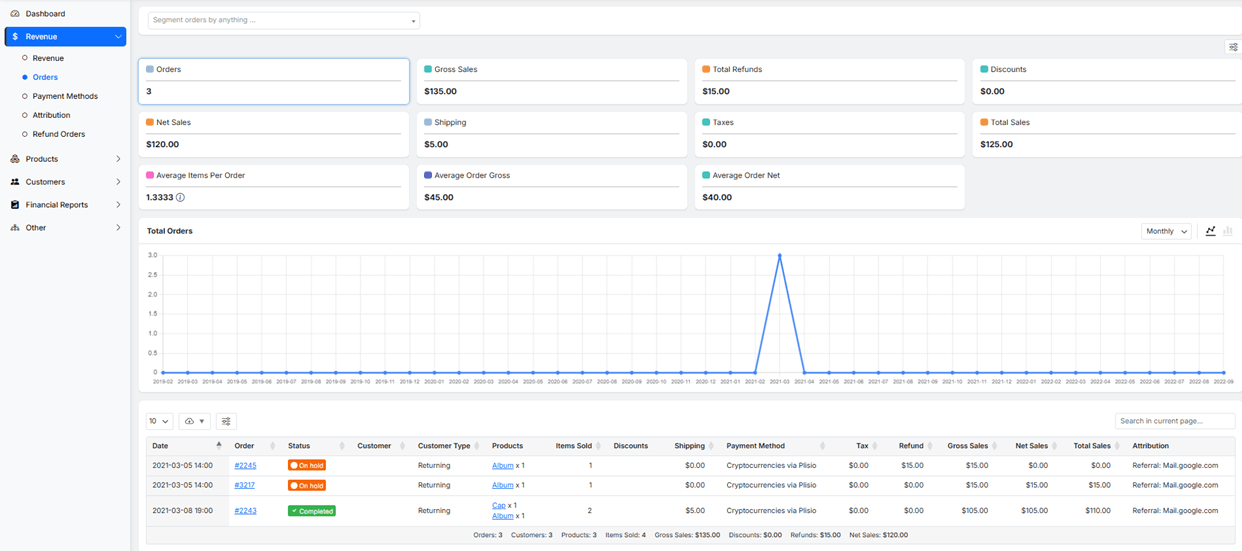Open rows-per-page dropdown showing 10
1242x551 pixels.
click(159, 421)
